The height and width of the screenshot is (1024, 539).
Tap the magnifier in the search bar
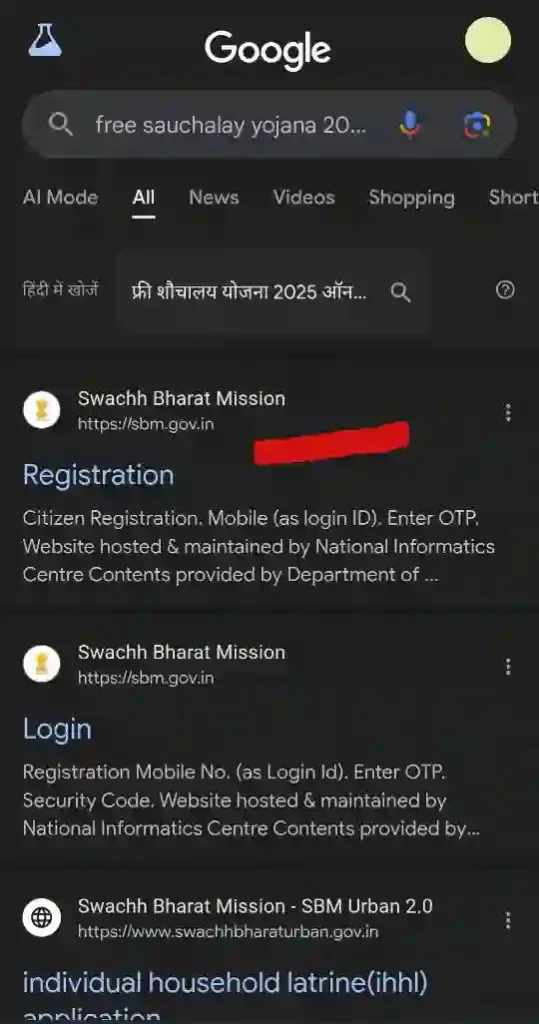coord(61,124)
